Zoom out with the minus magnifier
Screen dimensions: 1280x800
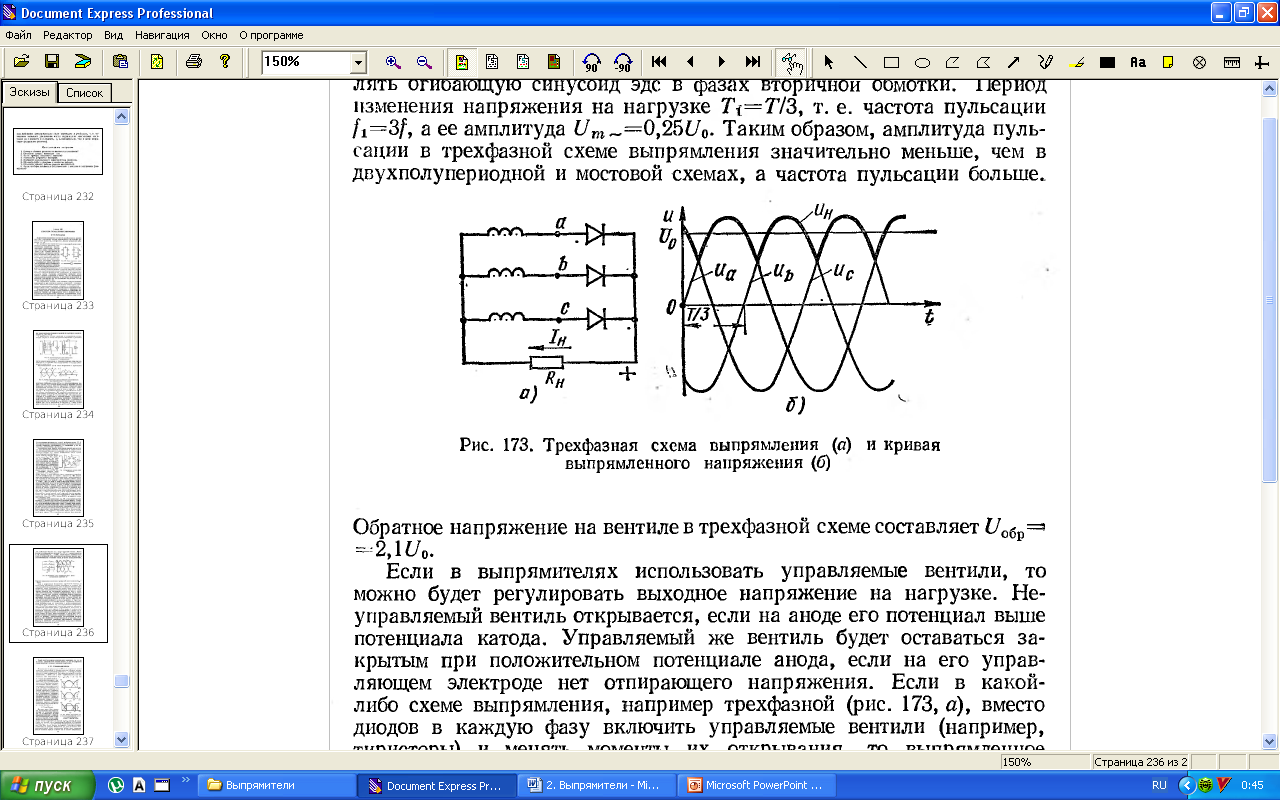pyautogui.click(x=423, y=61)
